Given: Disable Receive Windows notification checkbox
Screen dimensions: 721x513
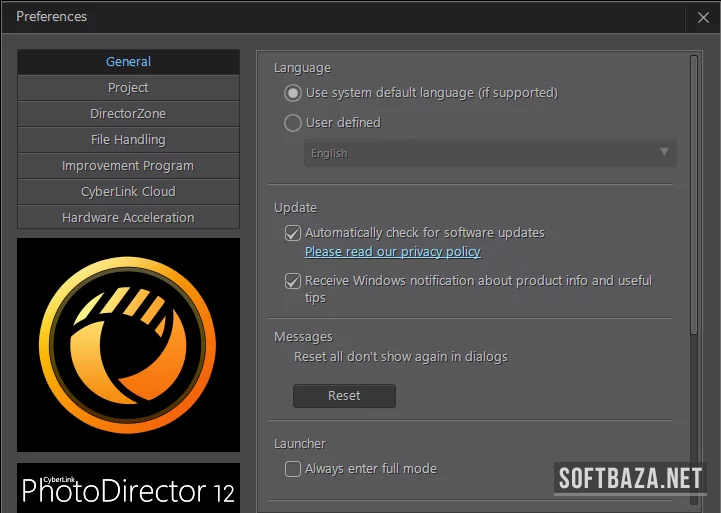Looking at the screenshot, I should click(x=293, y=281).
